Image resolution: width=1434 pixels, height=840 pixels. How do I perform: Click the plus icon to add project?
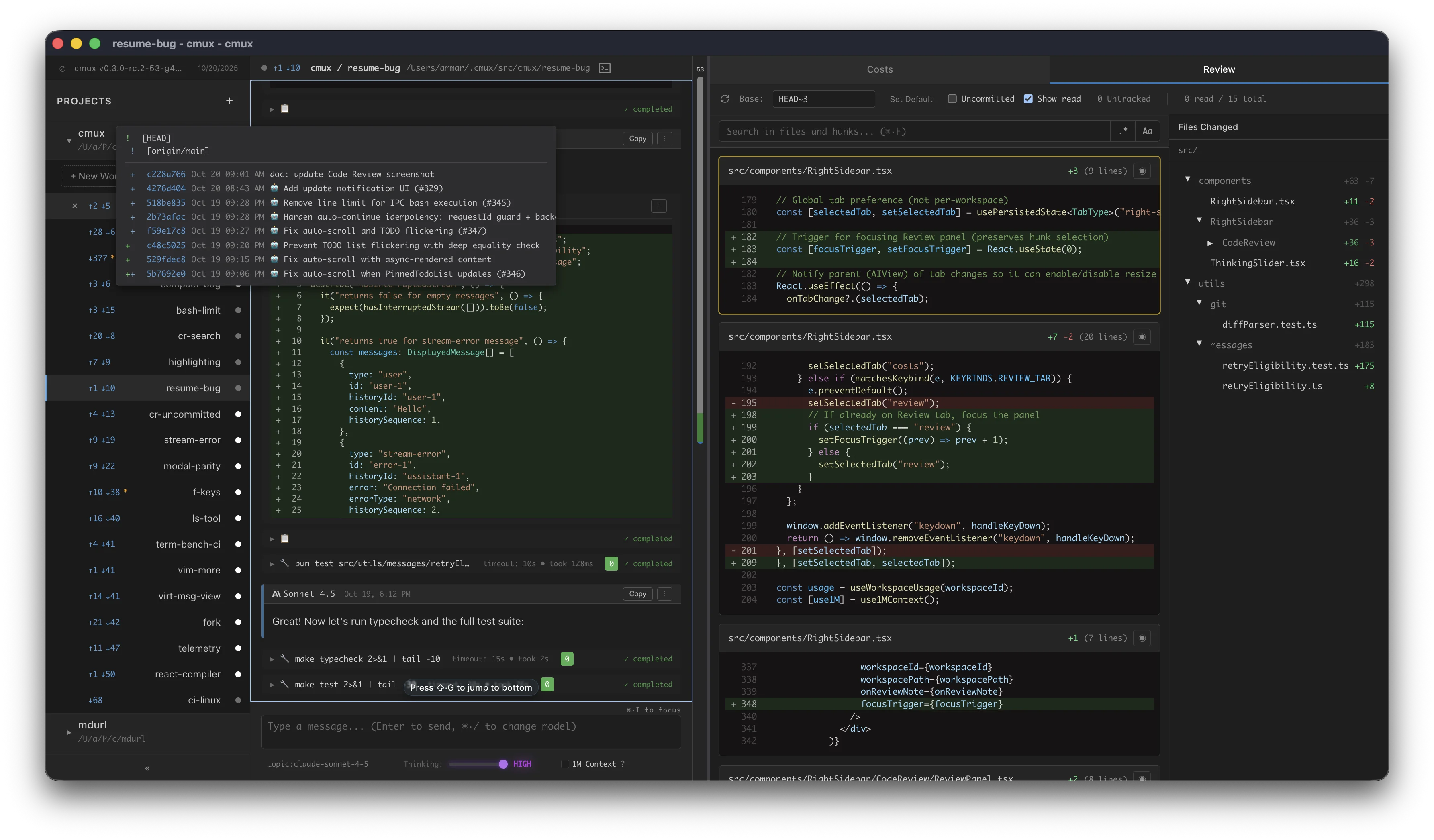[229, 101]
